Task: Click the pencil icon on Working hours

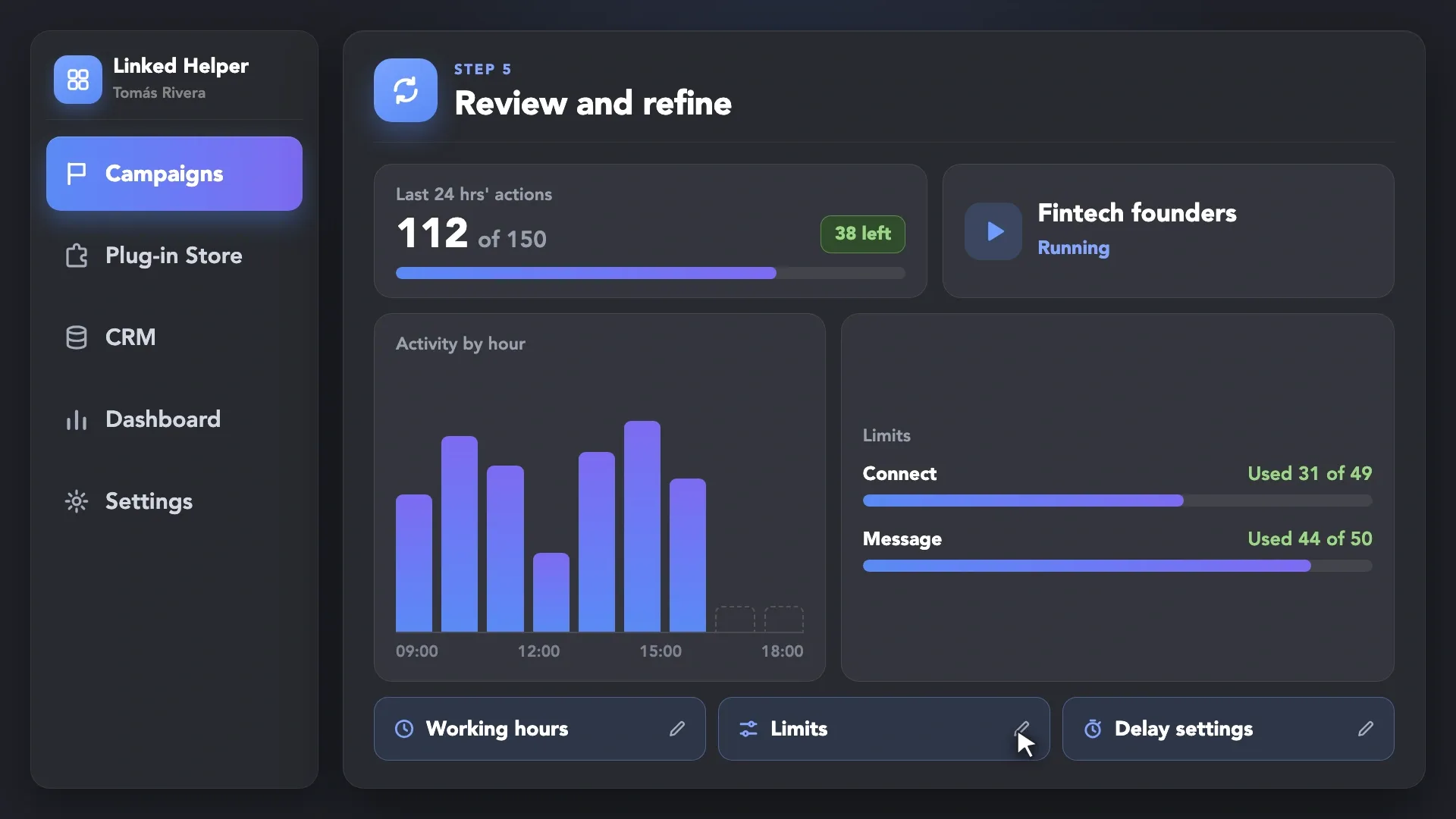Action: [677, 729]
